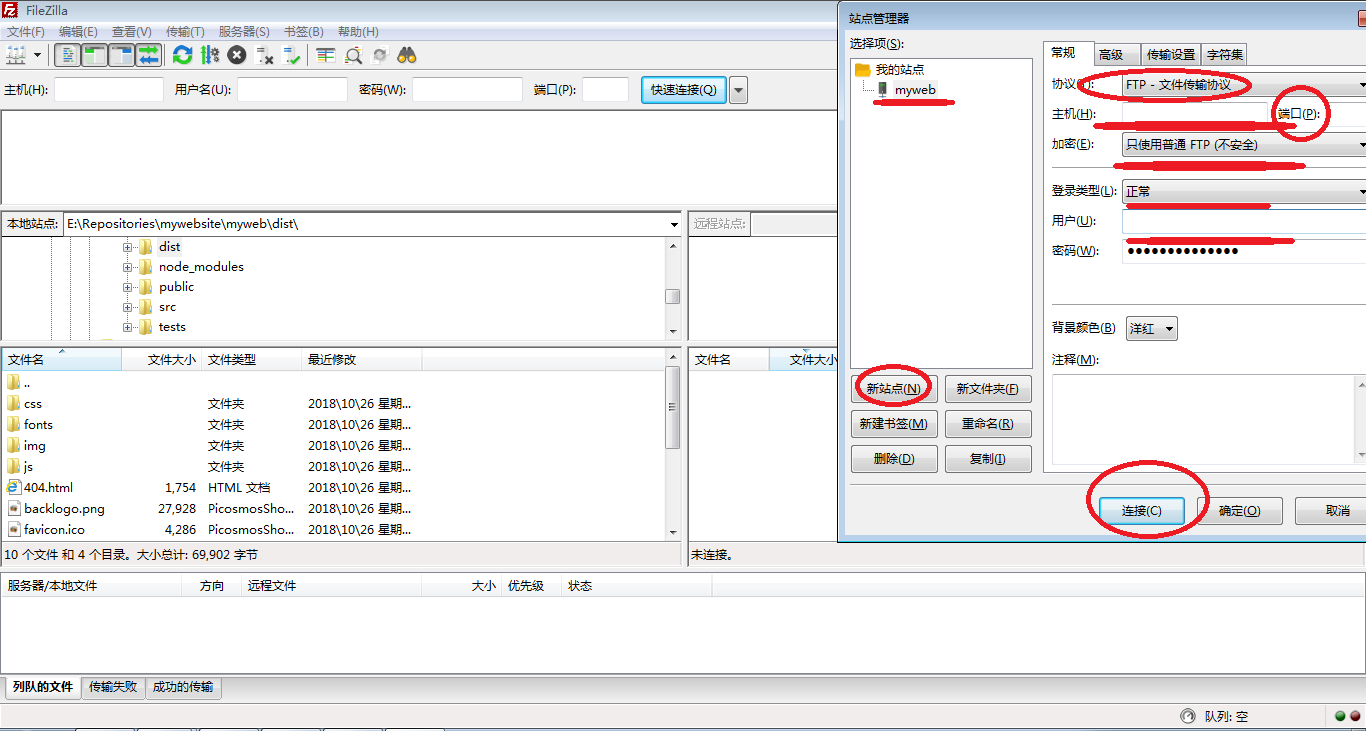1366x731 pixels.
Task: Click the 新站点(N) button
Action: [893, 389]
